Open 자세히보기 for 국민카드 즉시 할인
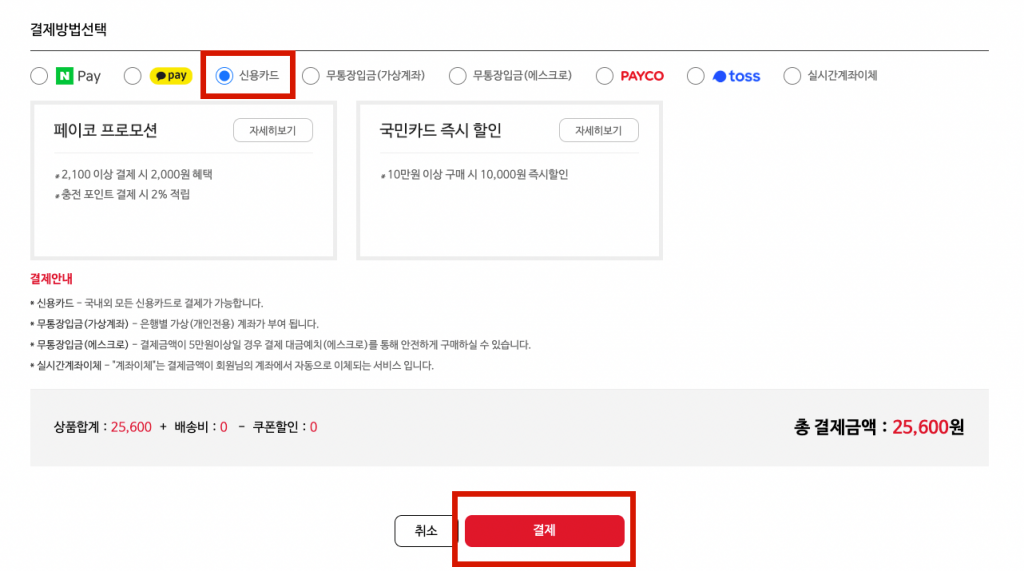This screenshot has height=571, width=1024. pos(598,131)
